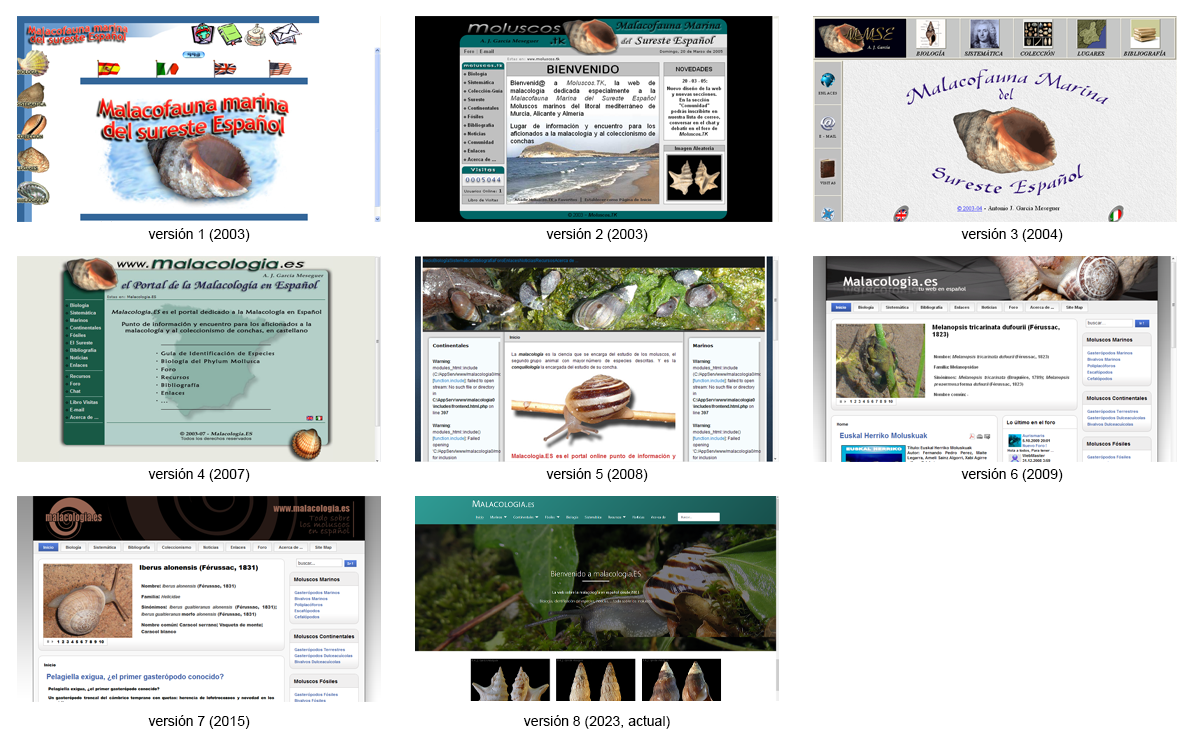Click the Pelagiella exigua article link in versión 7
Image resolution: width=1194 pixels, height=735 pixels.
click(135, 676)
